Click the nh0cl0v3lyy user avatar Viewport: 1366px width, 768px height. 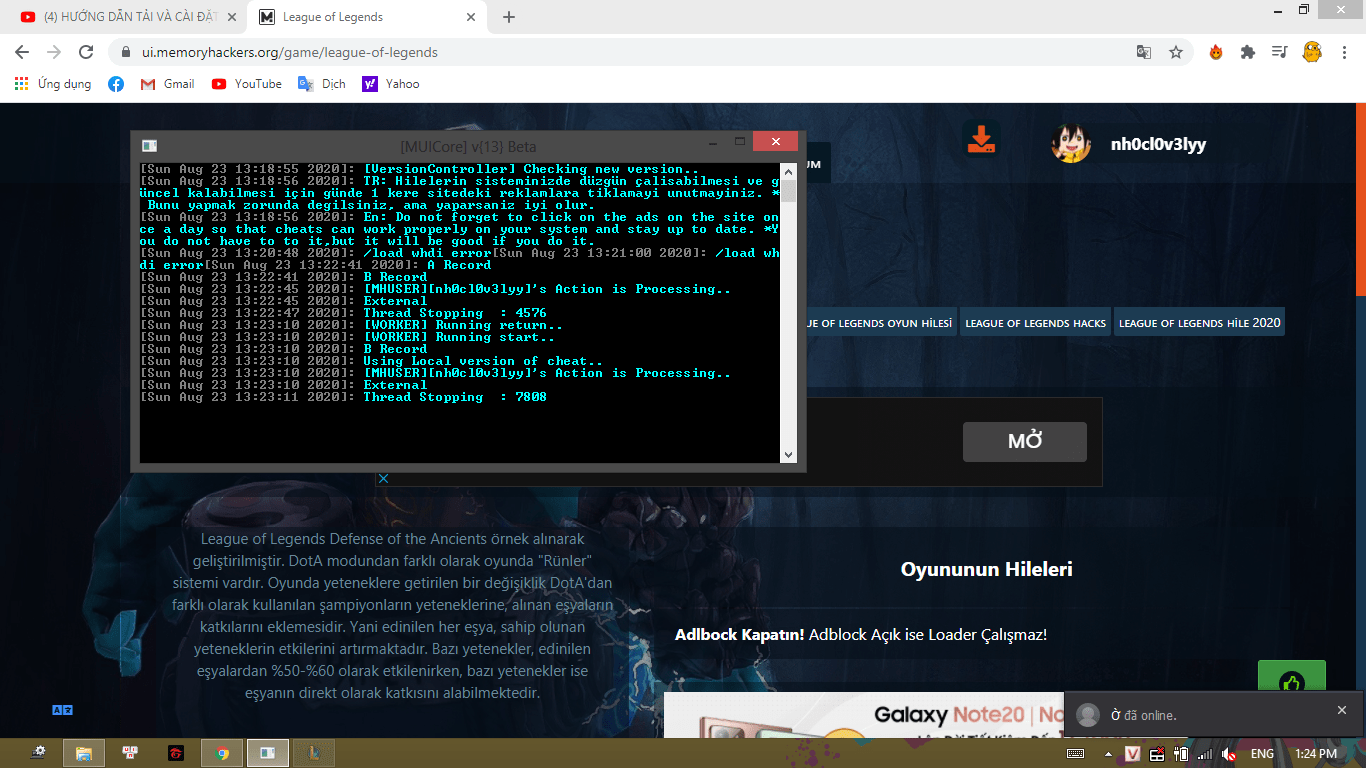1071,144
